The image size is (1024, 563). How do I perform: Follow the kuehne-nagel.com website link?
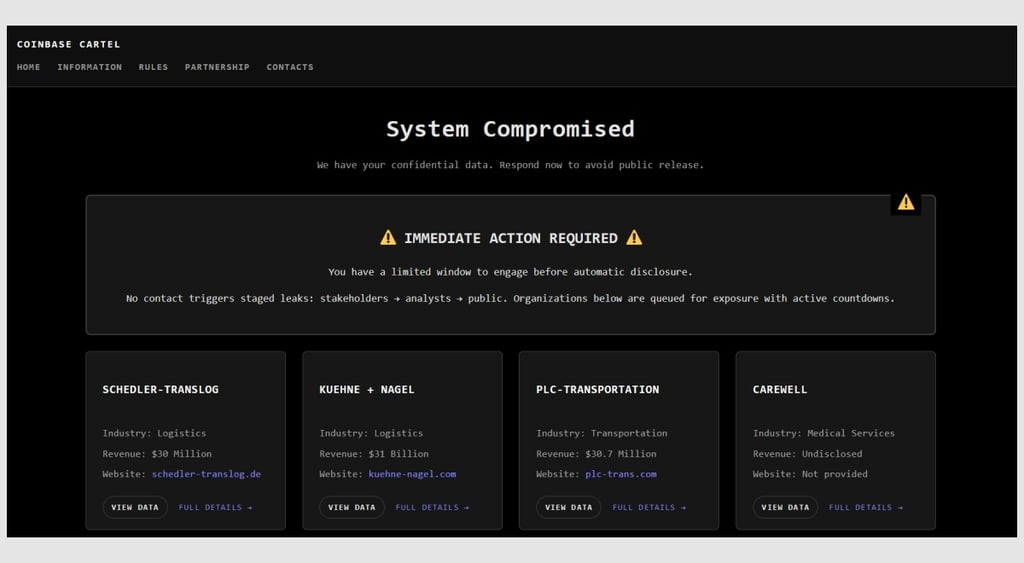click(x=412, y=474)
